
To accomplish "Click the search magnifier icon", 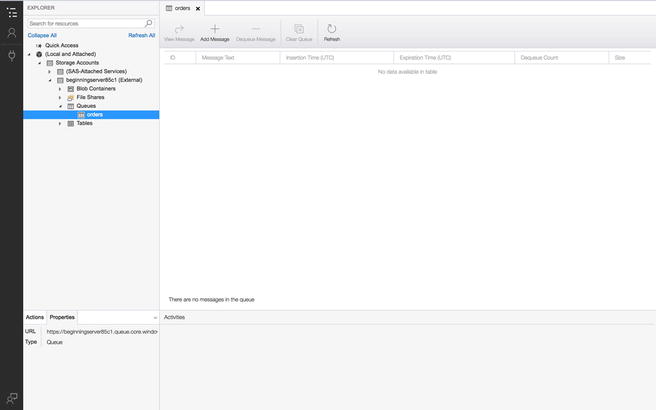I will point(149,23).
